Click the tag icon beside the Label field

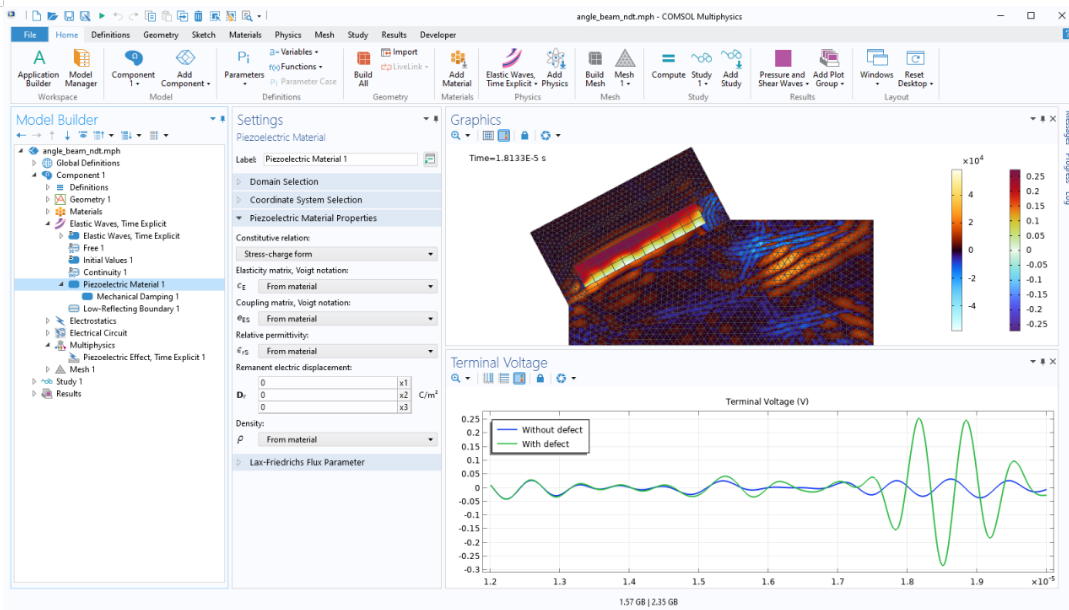[x=430, y=159]
